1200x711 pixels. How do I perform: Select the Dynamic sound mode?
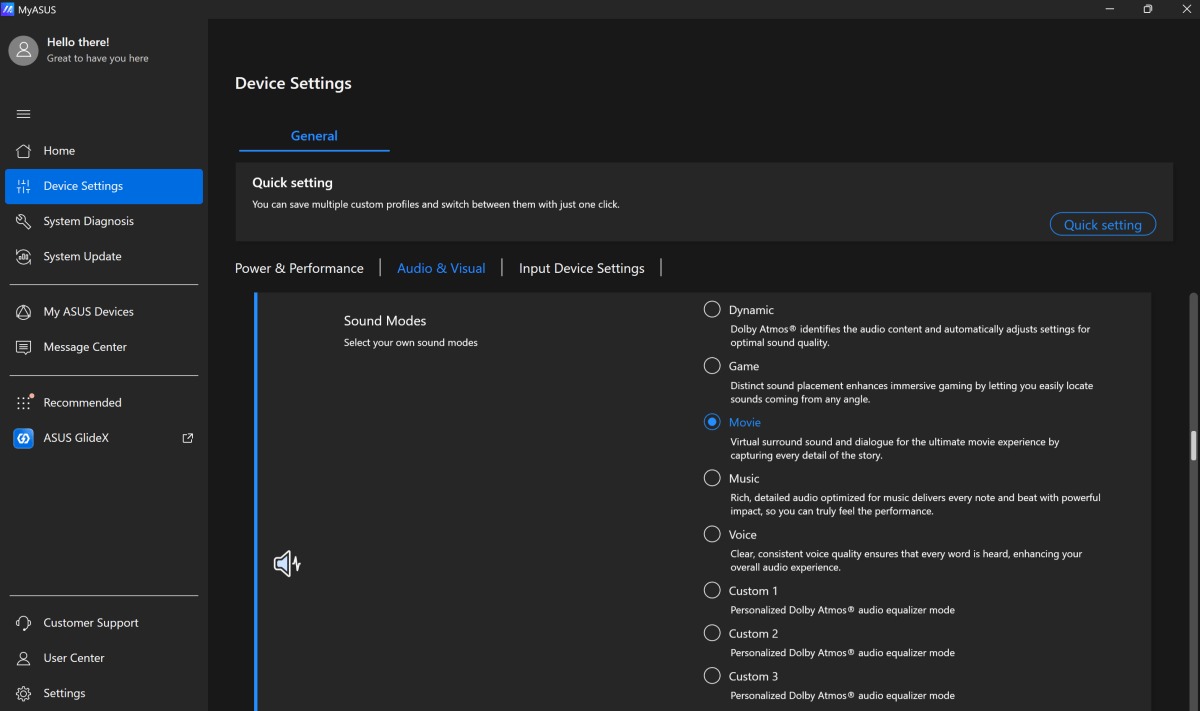click(x=712, y=310)
